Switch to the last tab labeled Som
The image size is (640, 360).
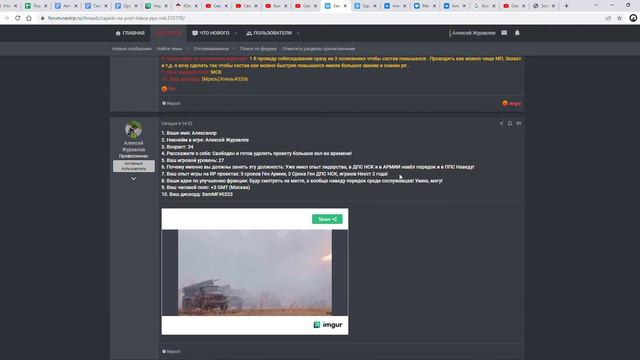544,6
